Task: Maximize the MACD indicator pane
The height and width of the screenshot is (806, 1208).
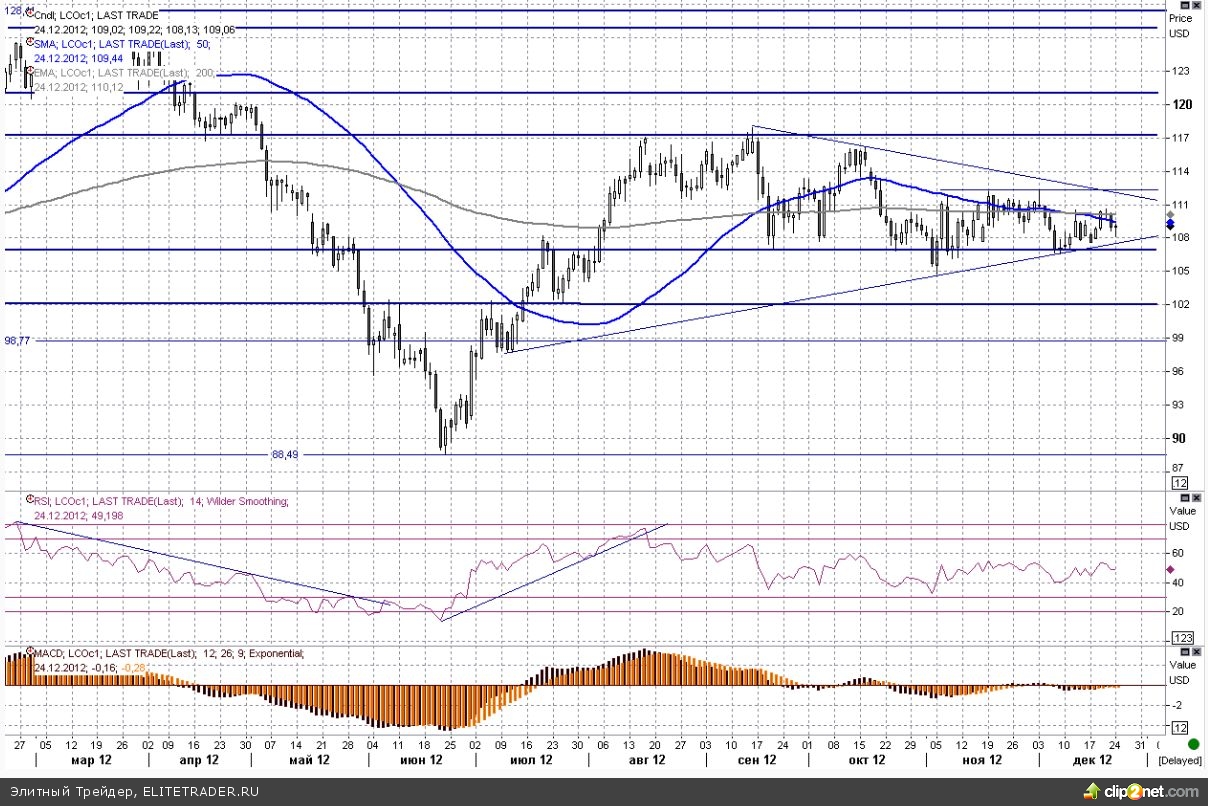Action: point(1185,650)
